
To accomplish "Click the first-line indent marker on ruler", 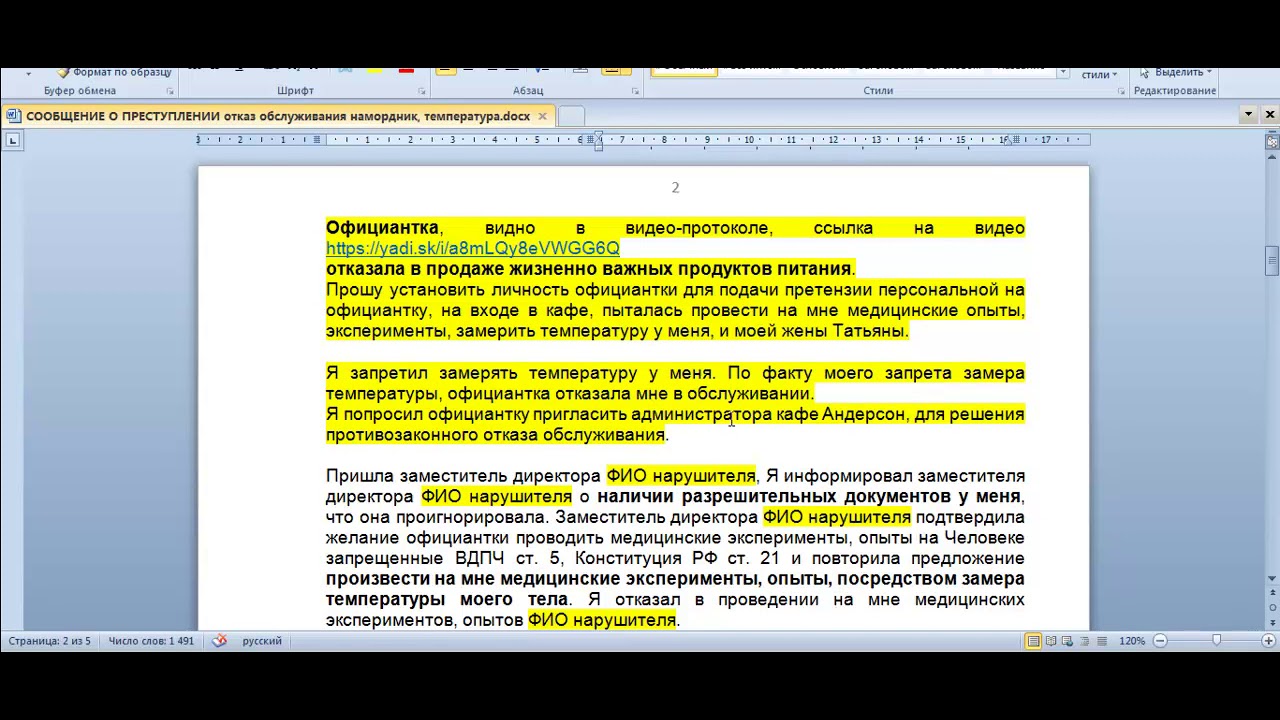I will pos(598,135).
